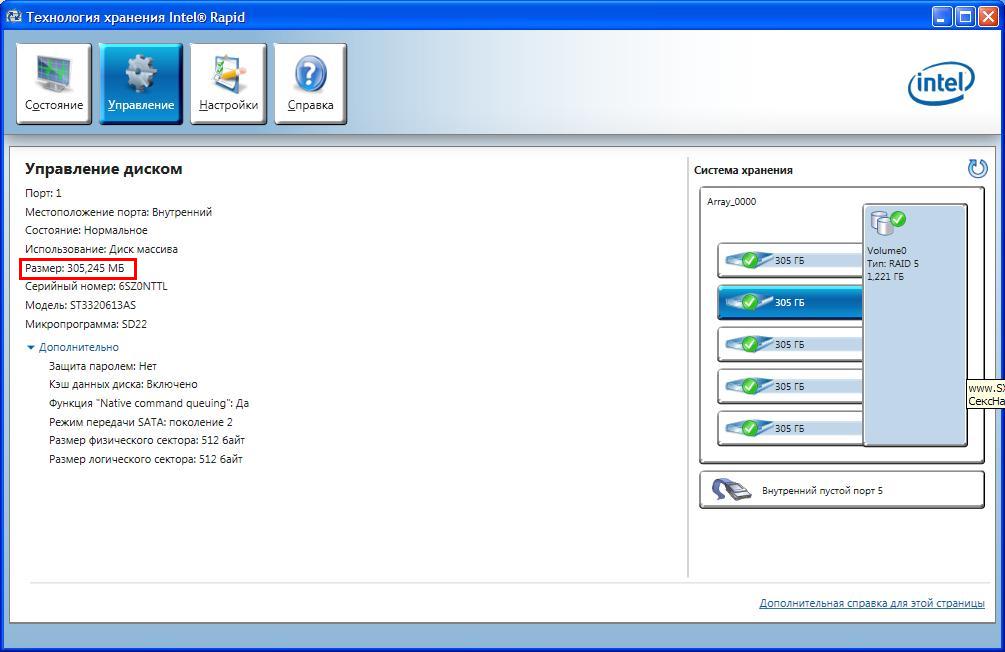The height and width of the screenshot is (652, 1005).
Task: Collapse the Дополнительно section
Action: coord(72,347)
